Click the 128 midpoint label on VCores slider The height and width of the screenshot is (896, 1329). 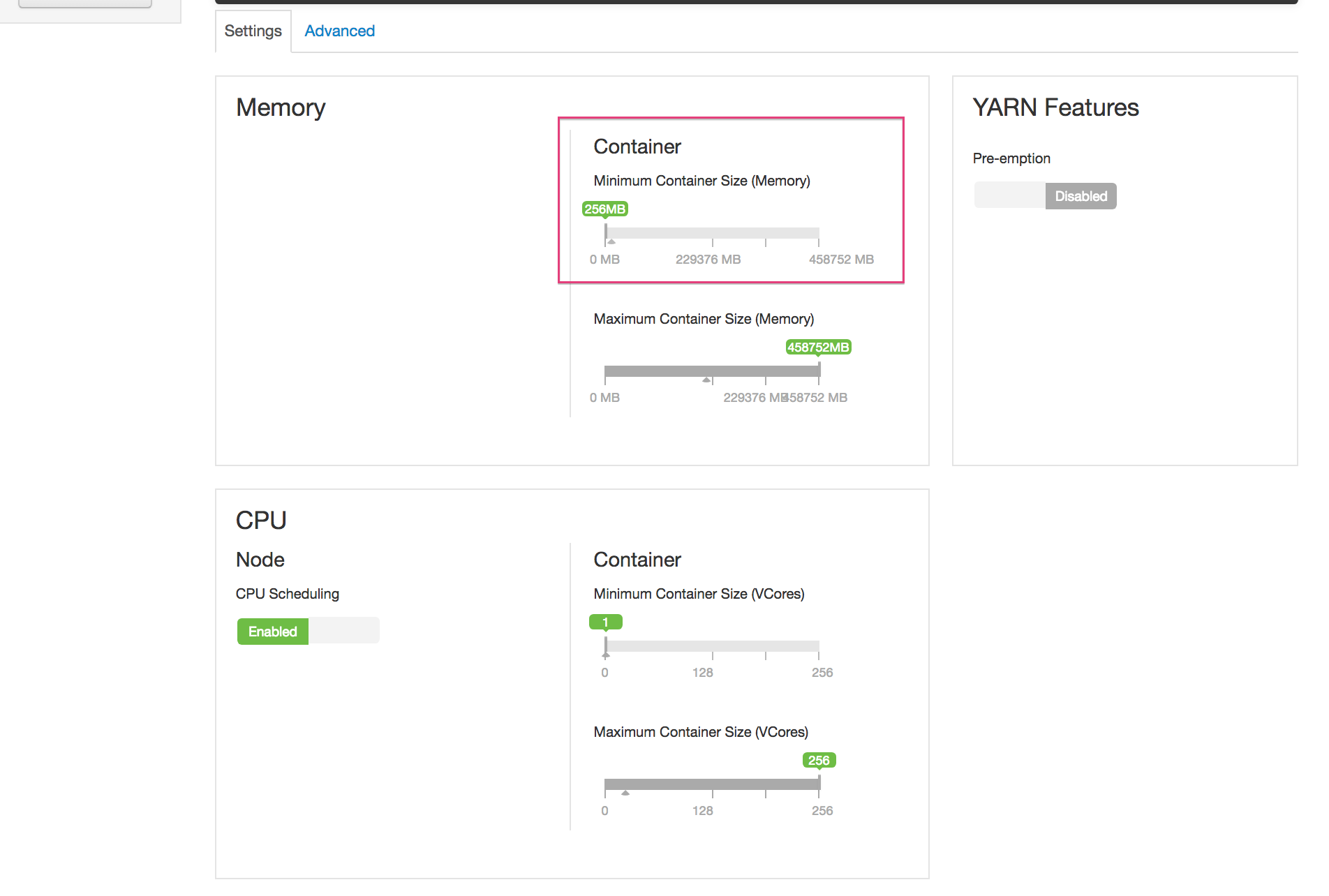(x=702, y=672)
